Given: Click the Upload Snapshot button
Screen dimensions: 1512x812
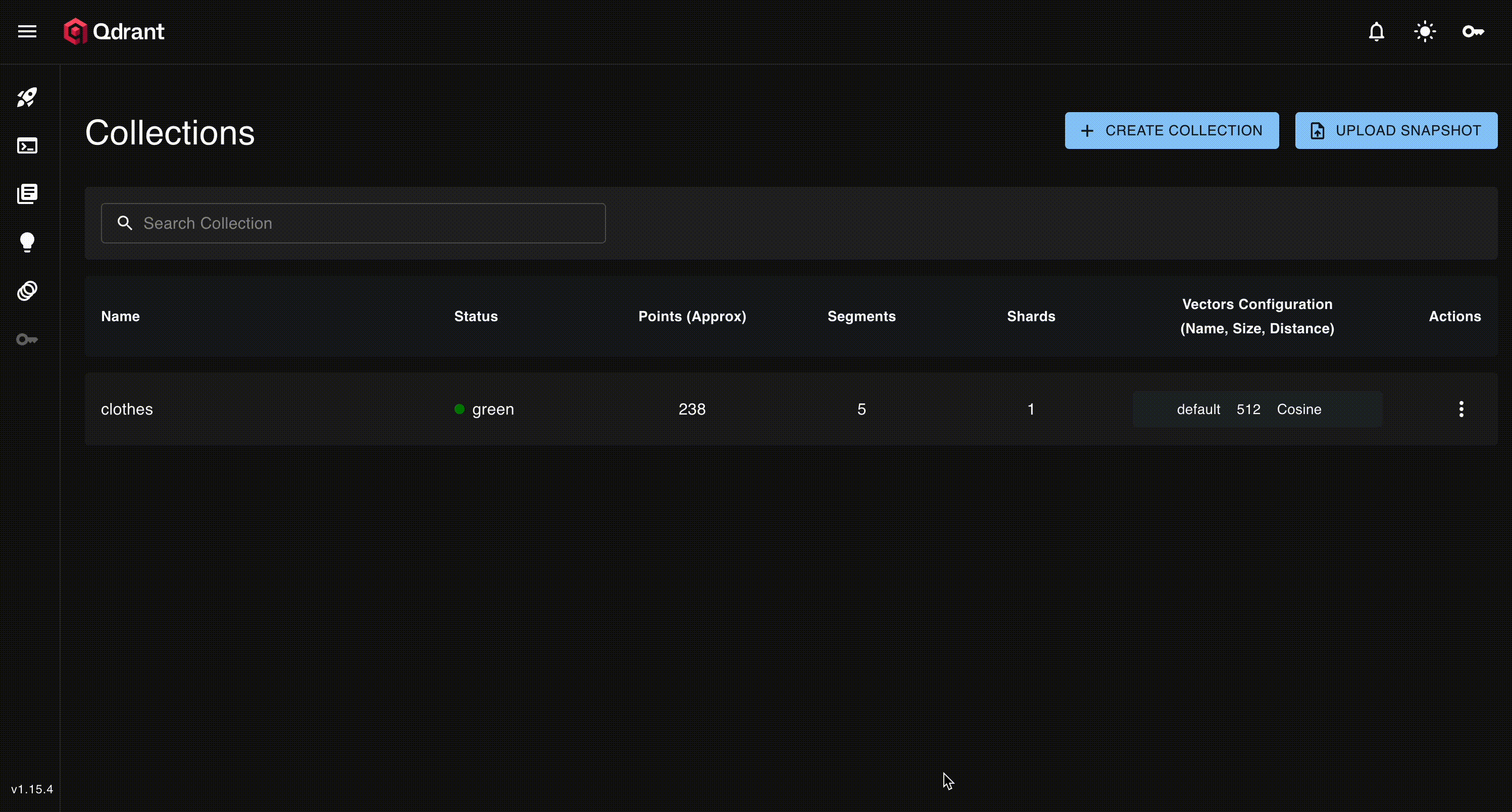Looking at the screenshot, I should pos(1396,130).
